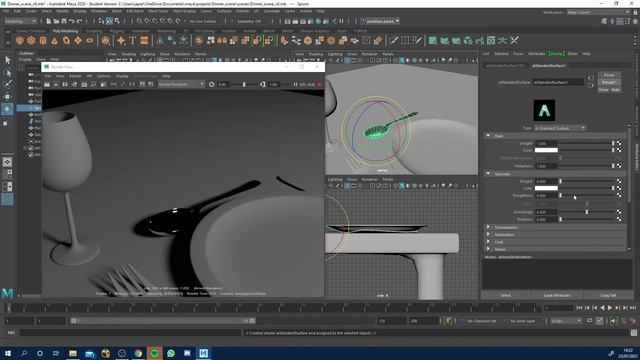Toggle loop playback mode button

[590, 321]
